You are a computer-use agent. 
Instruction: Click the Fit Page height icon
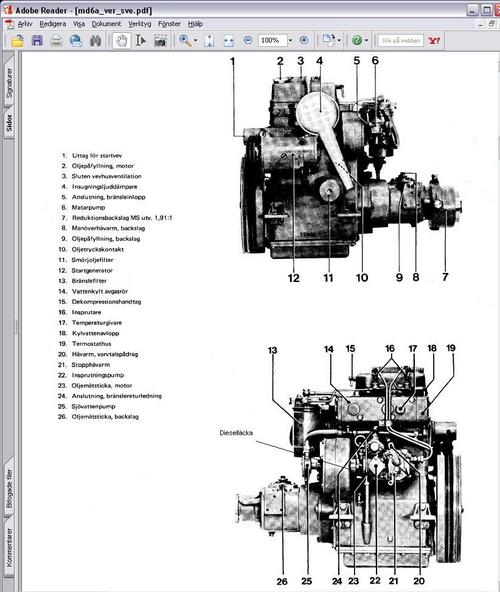coord(209,40)
